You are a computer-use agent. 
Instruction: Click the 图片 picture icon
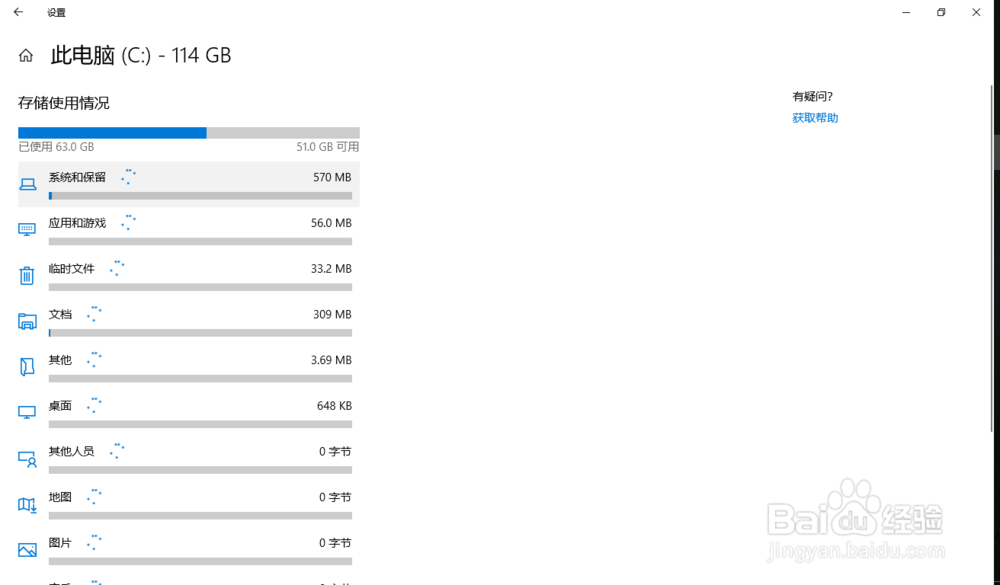(27, 550)
